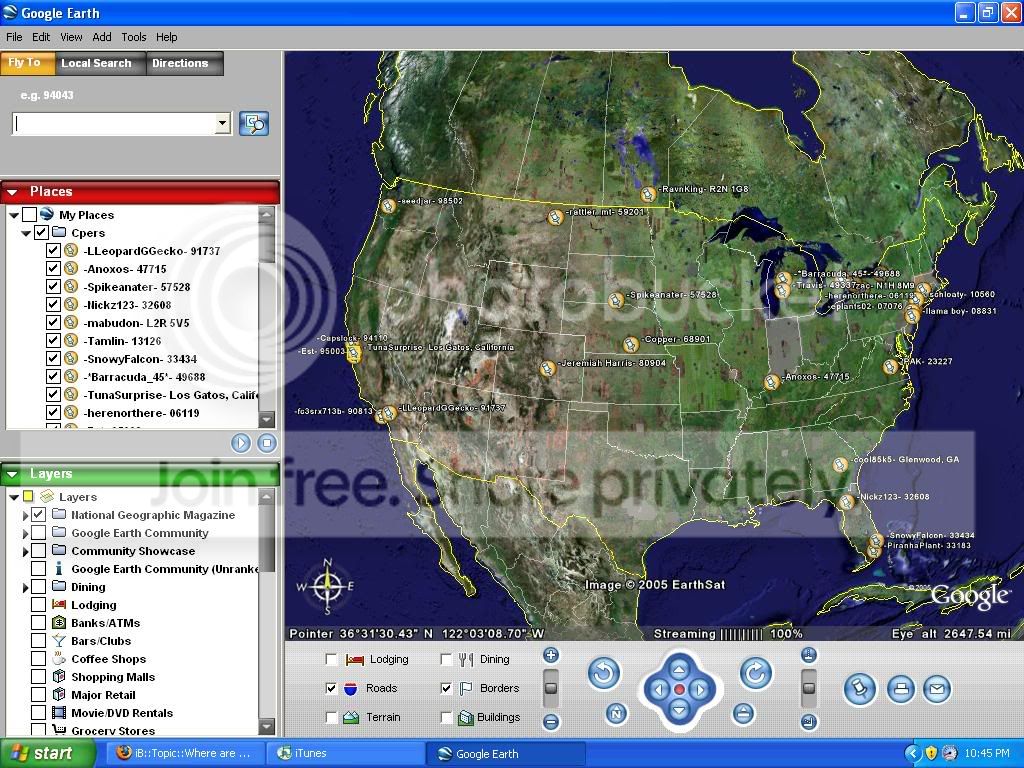Viewport: 1024px width, 768px height.
Task: Click the zoom out minus button
Action: pos(551,722)
